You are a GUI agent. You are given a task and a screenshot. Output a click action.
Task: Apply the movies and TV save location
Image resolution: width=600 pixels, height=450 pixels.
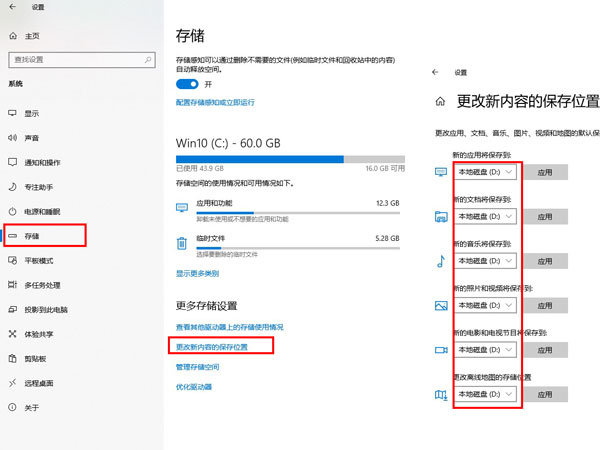coord(545,350)
